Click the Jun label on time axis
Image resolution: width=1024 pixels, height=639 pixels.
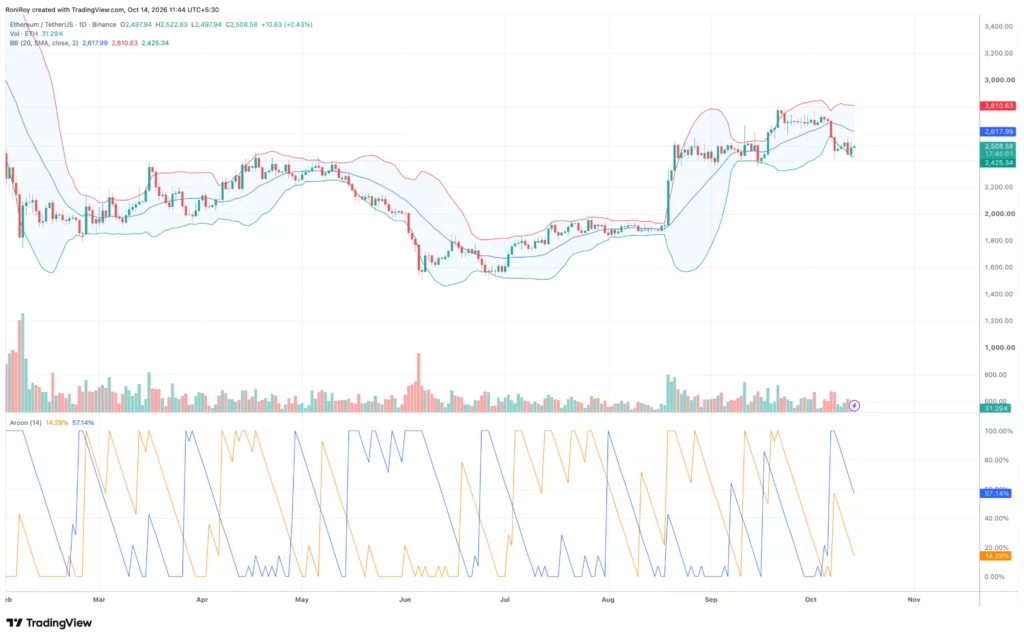tap(405, 600)
